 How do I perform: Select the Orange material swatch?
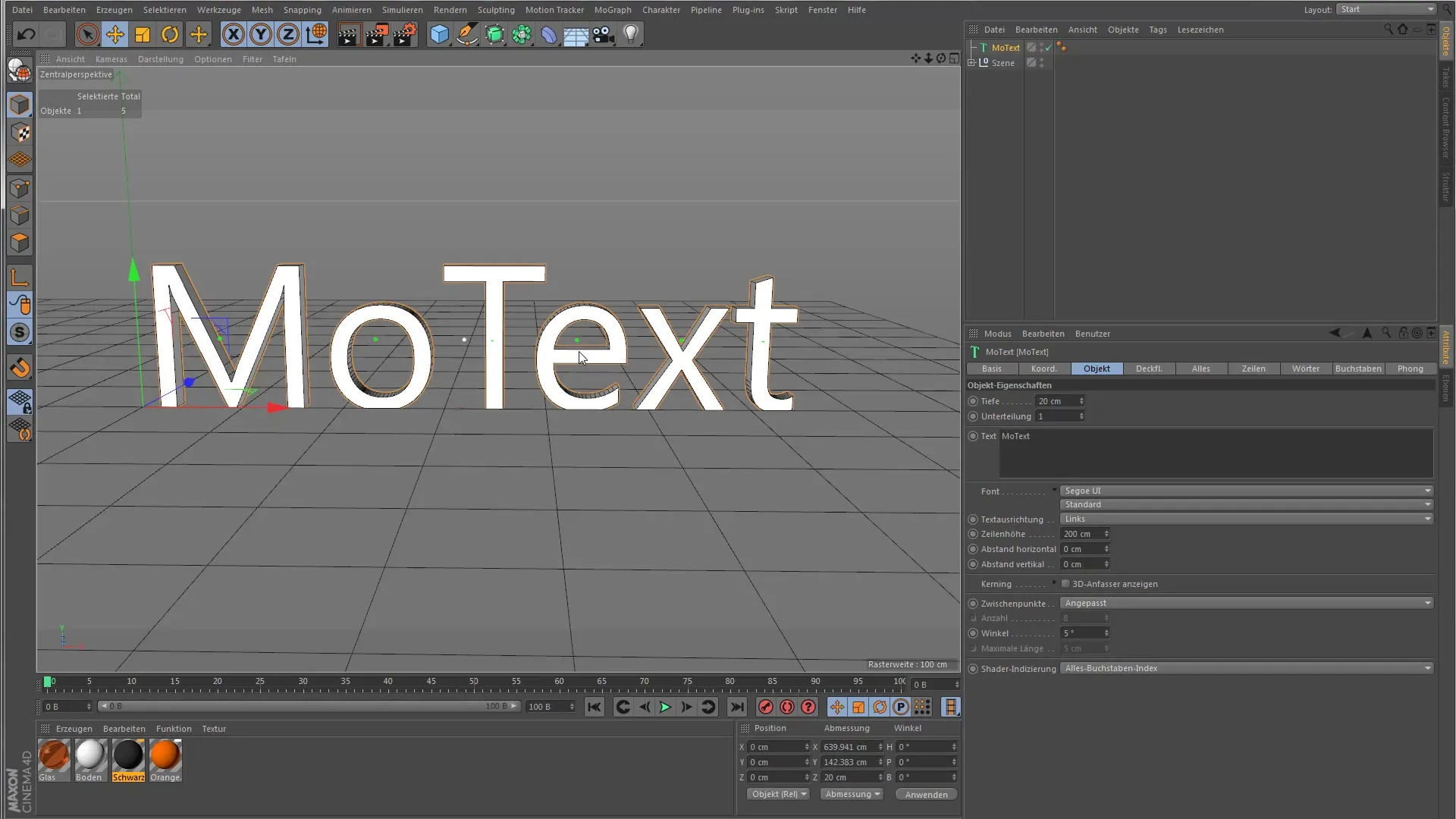(165, 756)
